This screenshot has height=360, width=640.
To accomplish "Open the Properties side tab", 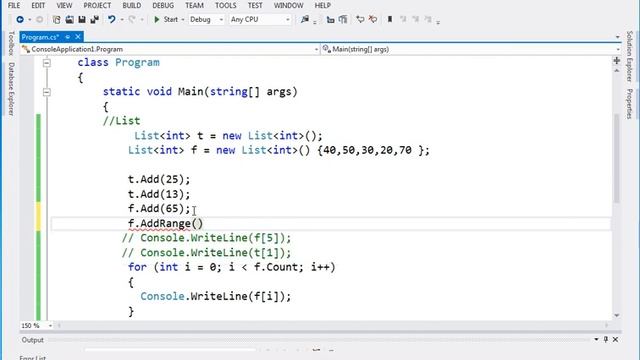I will pyautogui.click(x=630, y=104).
